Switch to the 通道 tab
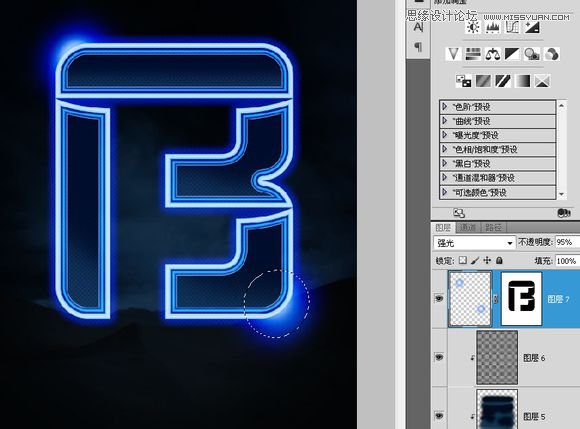Screen dimensions: 580x429 [468, 227]
